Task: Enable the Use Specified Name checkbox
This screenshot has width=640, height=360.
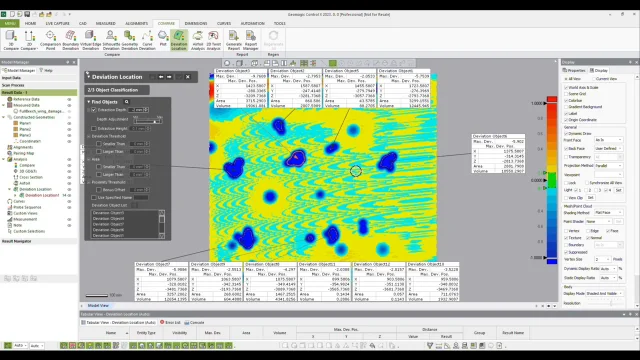Action: point(94,198)
